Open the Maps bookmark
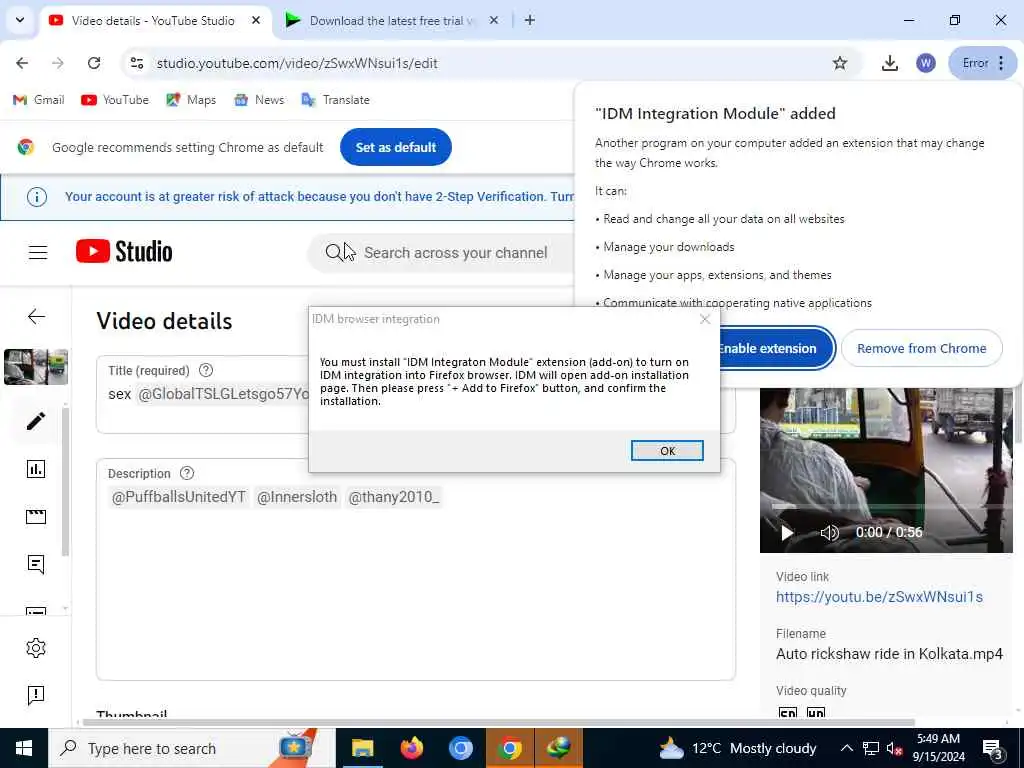This screenshot has height=768, width=1024. (x=191, y=100)
